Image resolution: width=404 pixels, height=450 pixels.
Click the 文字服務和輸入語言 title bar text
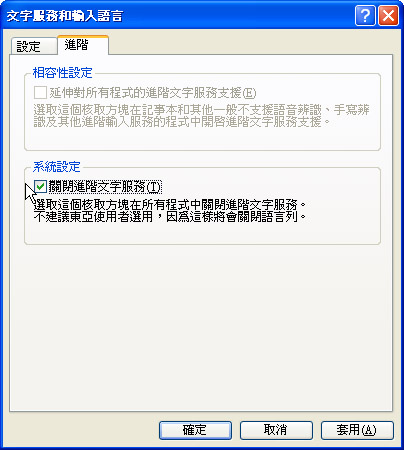click(65, 16)
